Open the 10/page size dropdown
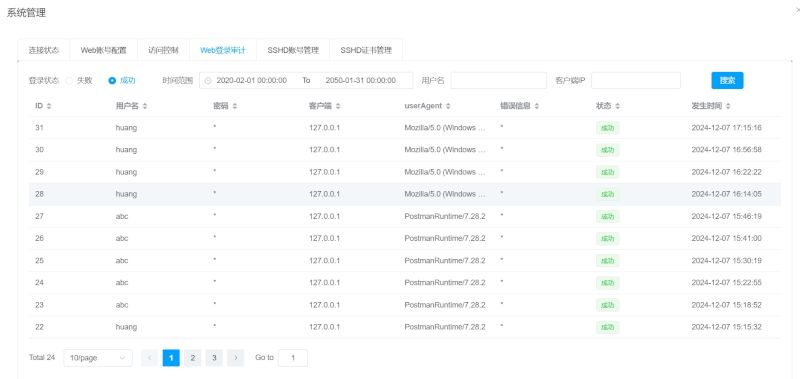The height and width of the screenshot is (379, 800). pos(98,358)
